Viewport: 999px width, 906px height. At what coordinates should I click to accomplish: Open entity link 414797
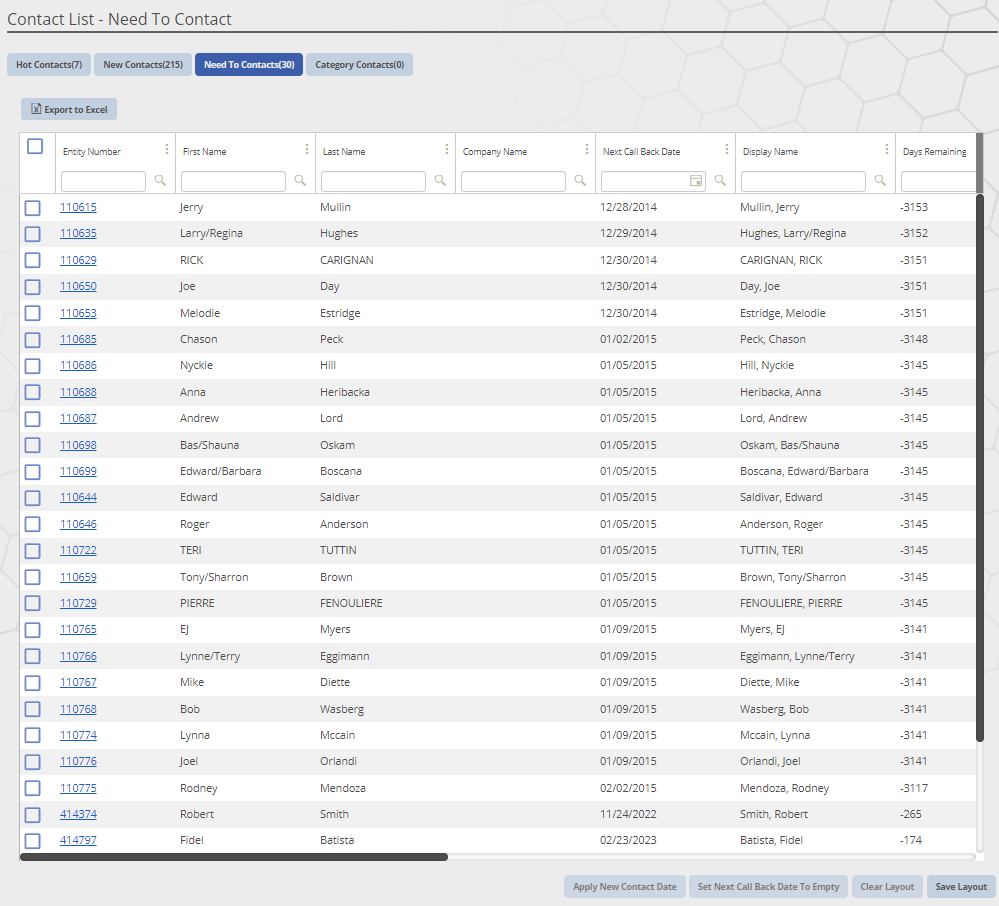[78, 840]
